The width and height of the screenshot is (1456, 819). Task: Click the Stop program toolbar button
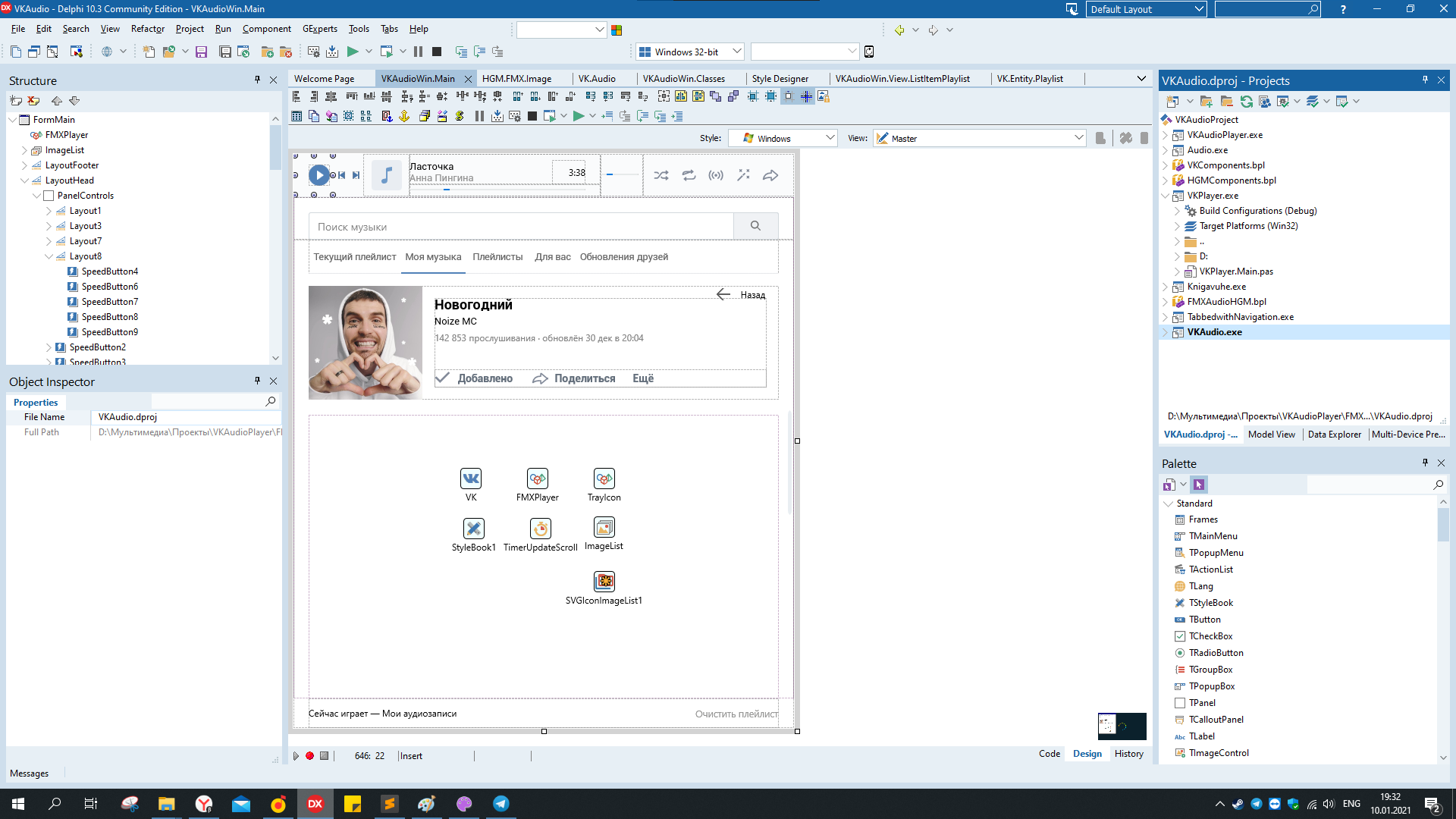point(437,52)
